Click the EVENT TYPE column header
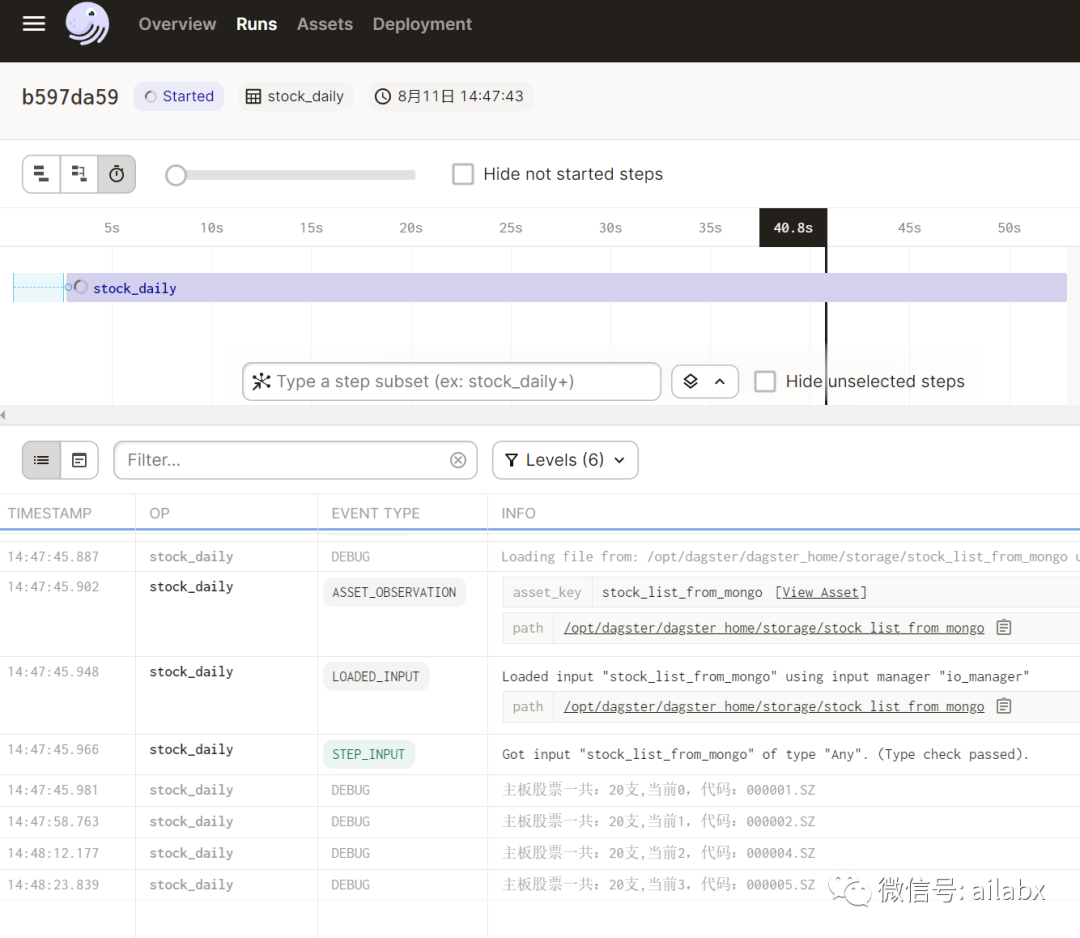Screen dimensions: 1080x938 tap(375, 513)
